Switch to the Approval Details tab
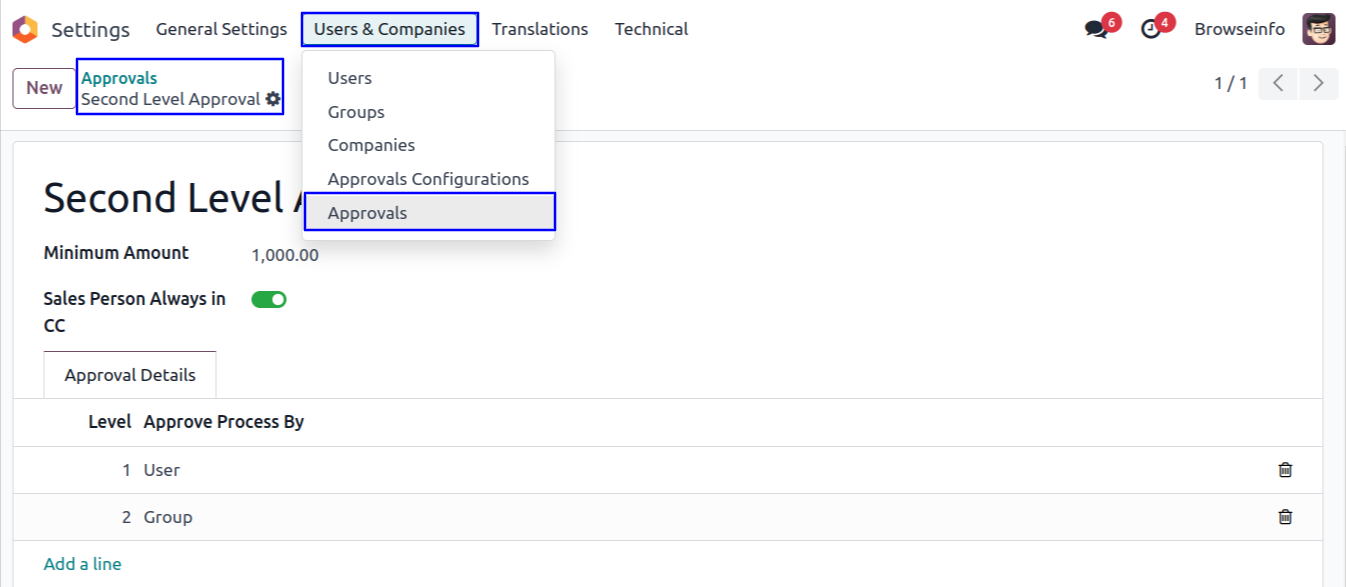 tap(130, 376)
